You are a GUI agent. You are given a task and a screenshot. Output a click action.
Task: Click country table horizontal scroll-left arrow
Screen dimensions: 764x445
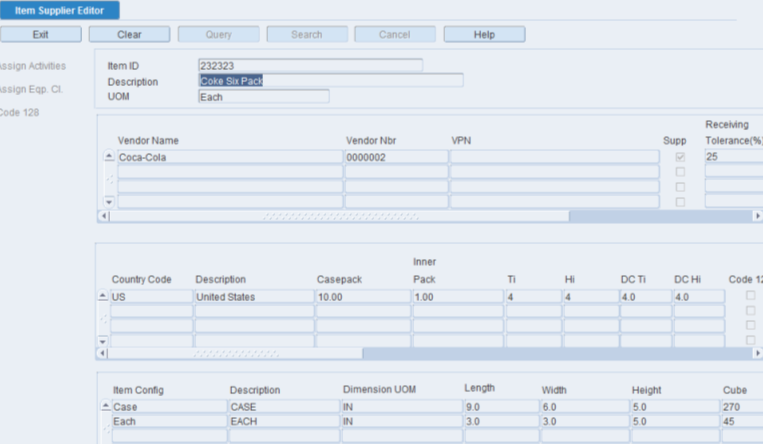[x=102, y=353]
